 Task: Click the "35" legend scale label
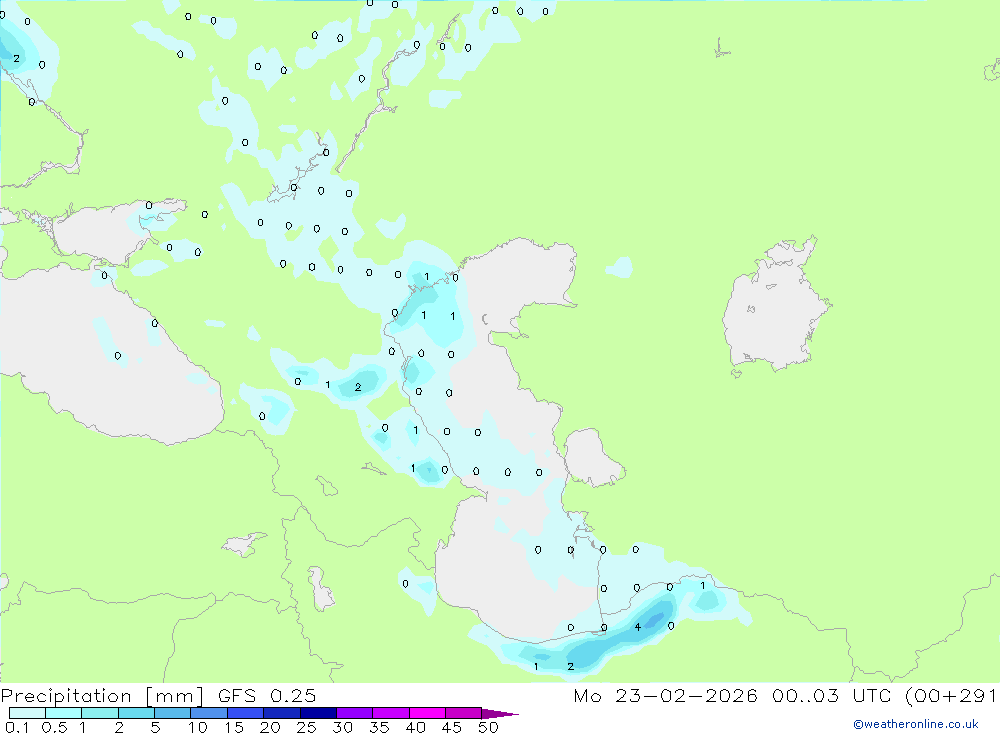(379, 727)
